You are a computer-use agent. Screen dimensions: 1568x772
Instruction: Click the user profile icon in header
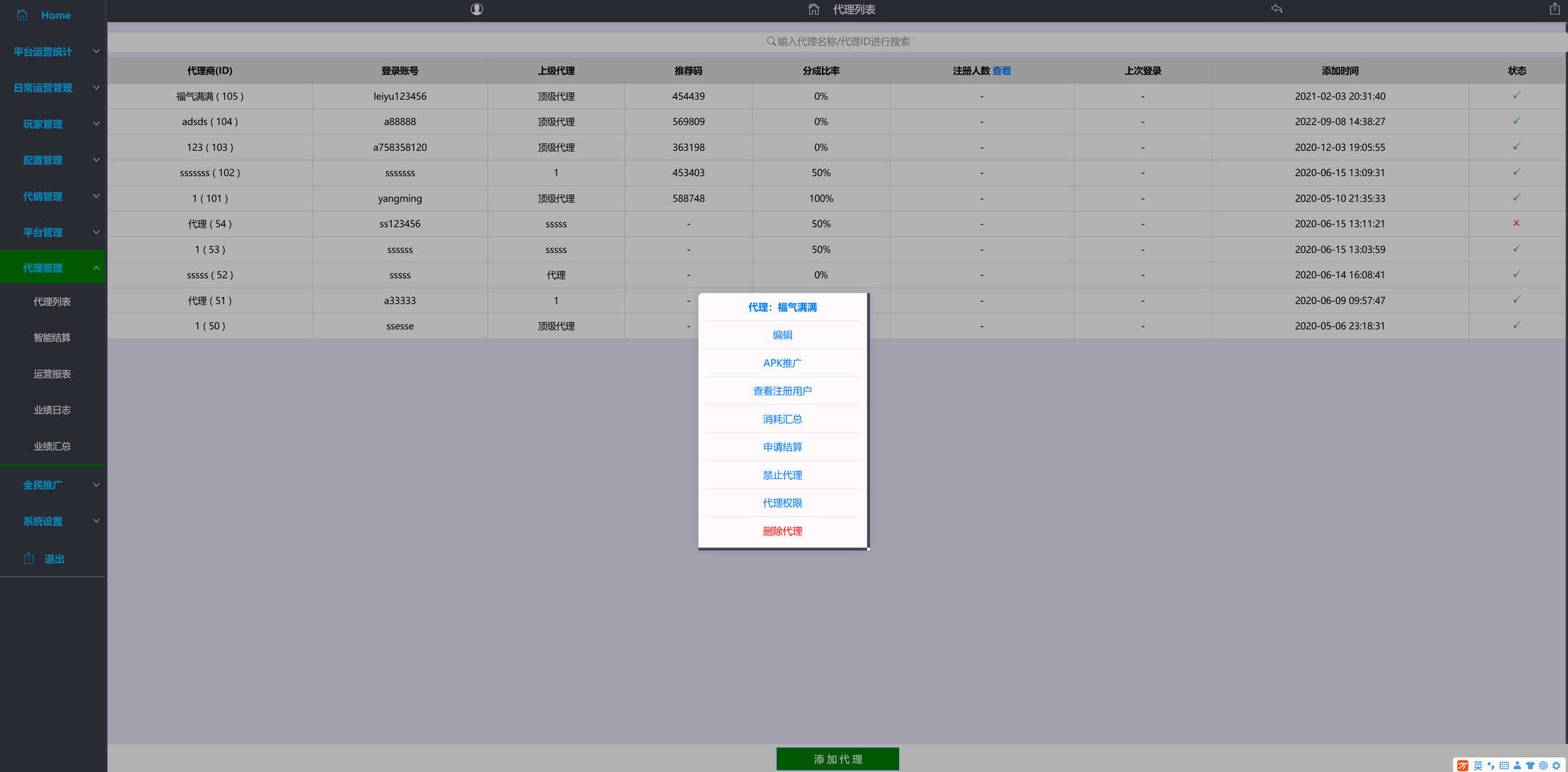[x=477, y=9]
